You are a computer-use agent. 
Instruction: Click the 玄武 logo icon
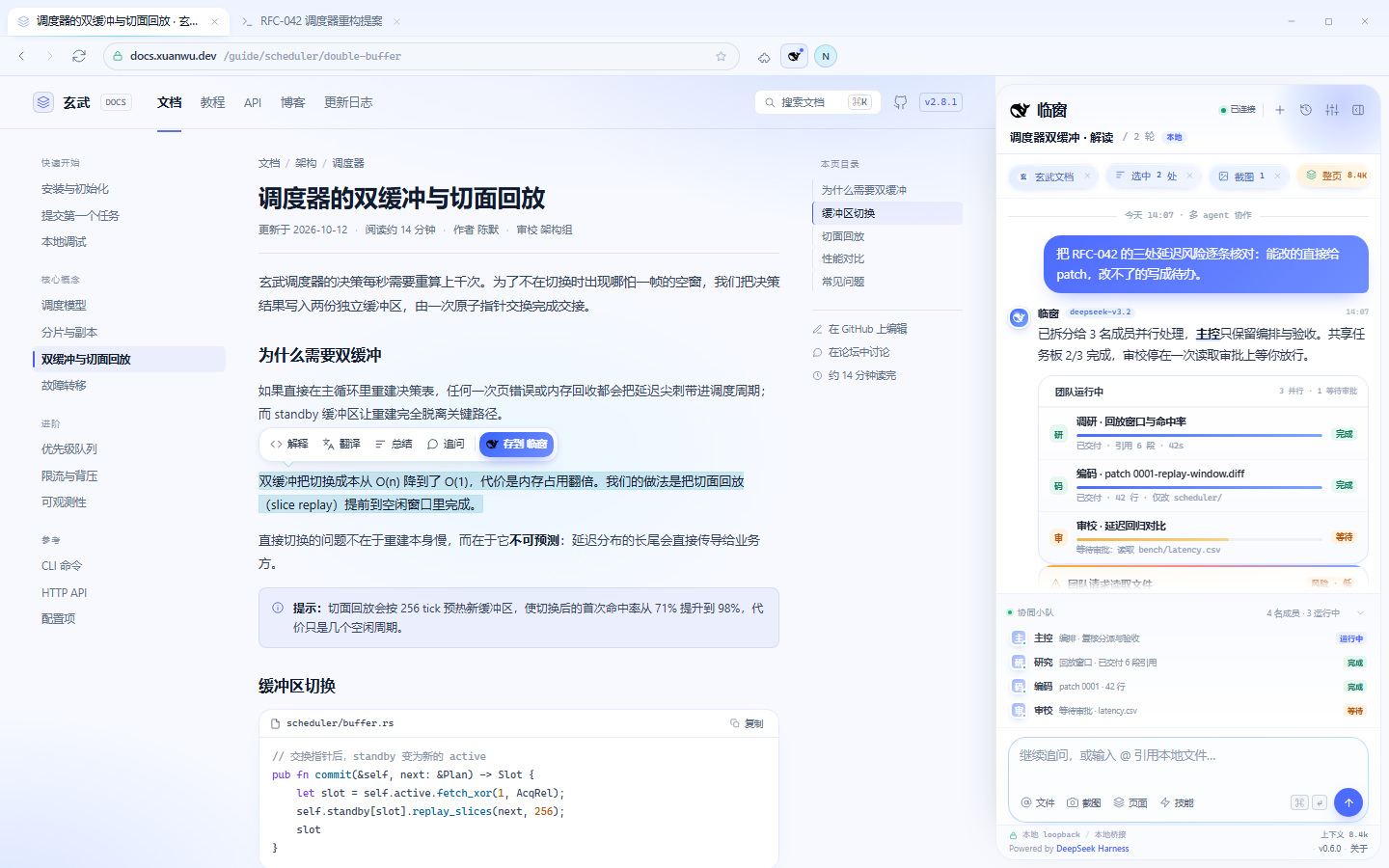[43, 102]
